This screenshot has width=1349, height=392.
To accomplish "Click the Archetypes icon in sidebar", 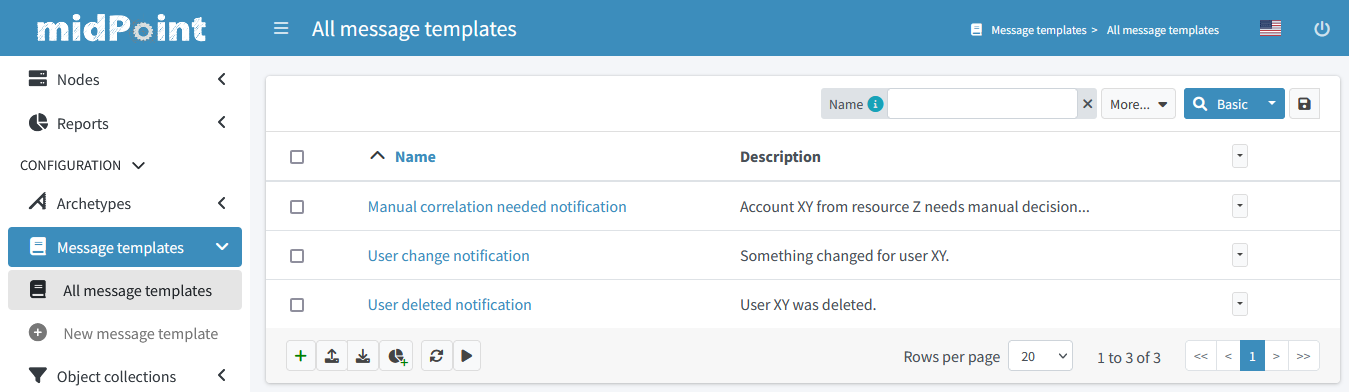I will tap(38, 203).
